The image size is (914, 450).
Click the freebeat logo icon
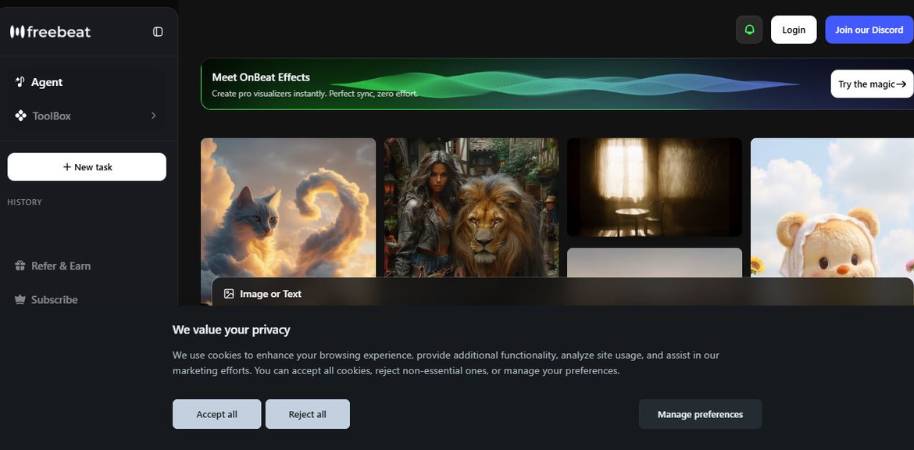click(17, 31)
